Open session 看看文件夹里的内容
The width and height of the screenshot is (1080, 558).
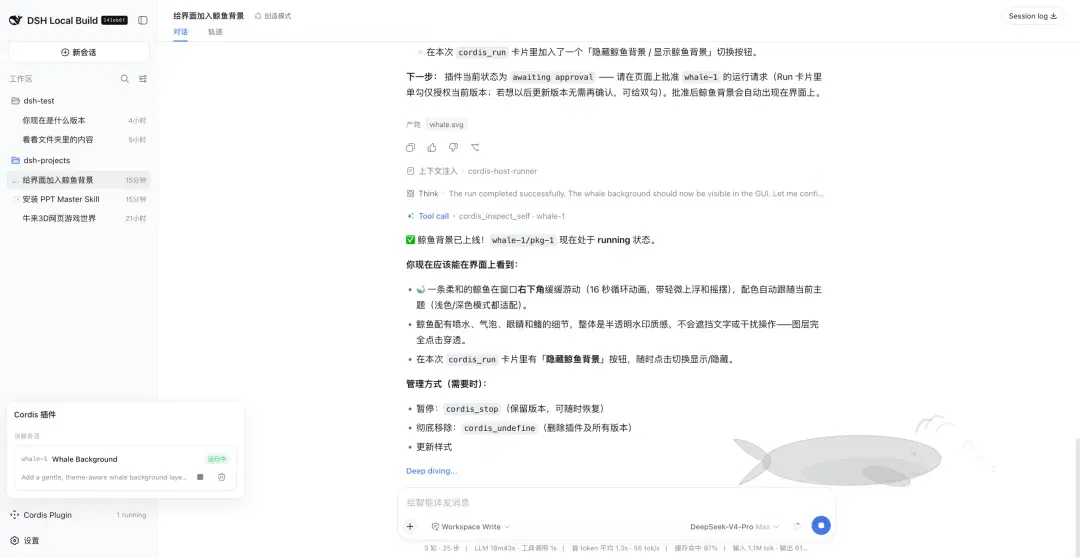[79, 139]
